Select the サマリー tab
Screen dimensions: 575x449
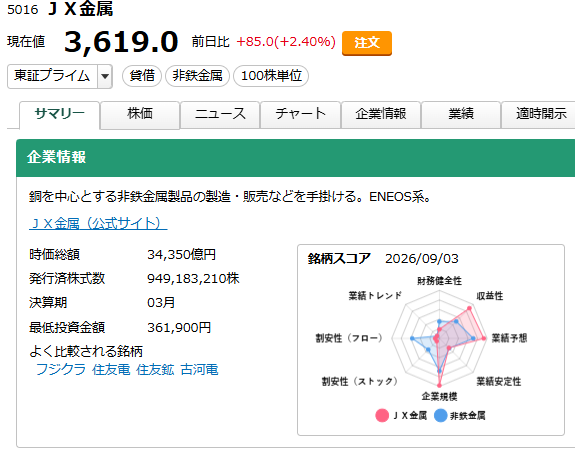click(x=59, y=114)
